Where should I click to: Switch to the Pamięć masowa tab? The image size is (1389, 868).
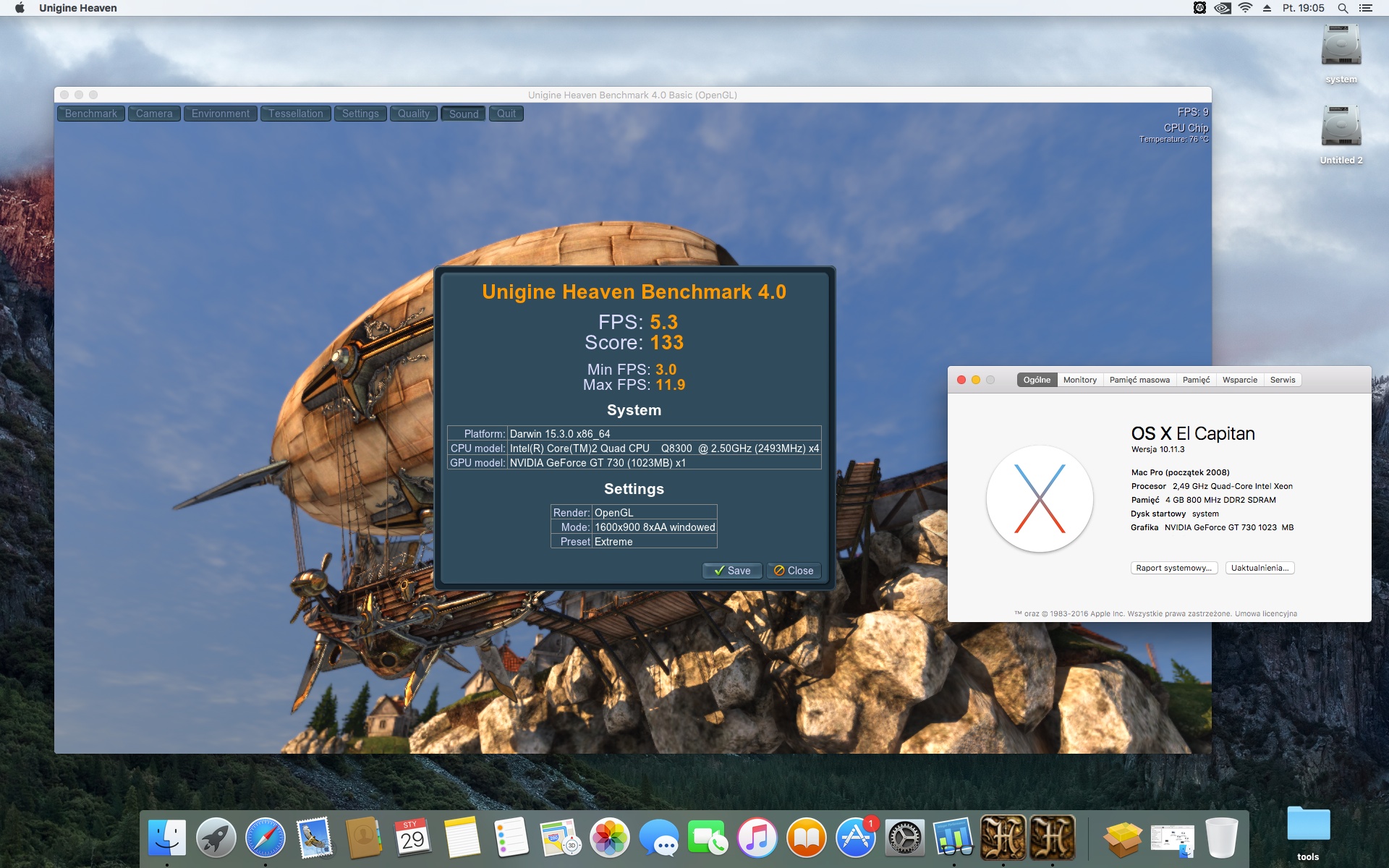point(1139,380)
